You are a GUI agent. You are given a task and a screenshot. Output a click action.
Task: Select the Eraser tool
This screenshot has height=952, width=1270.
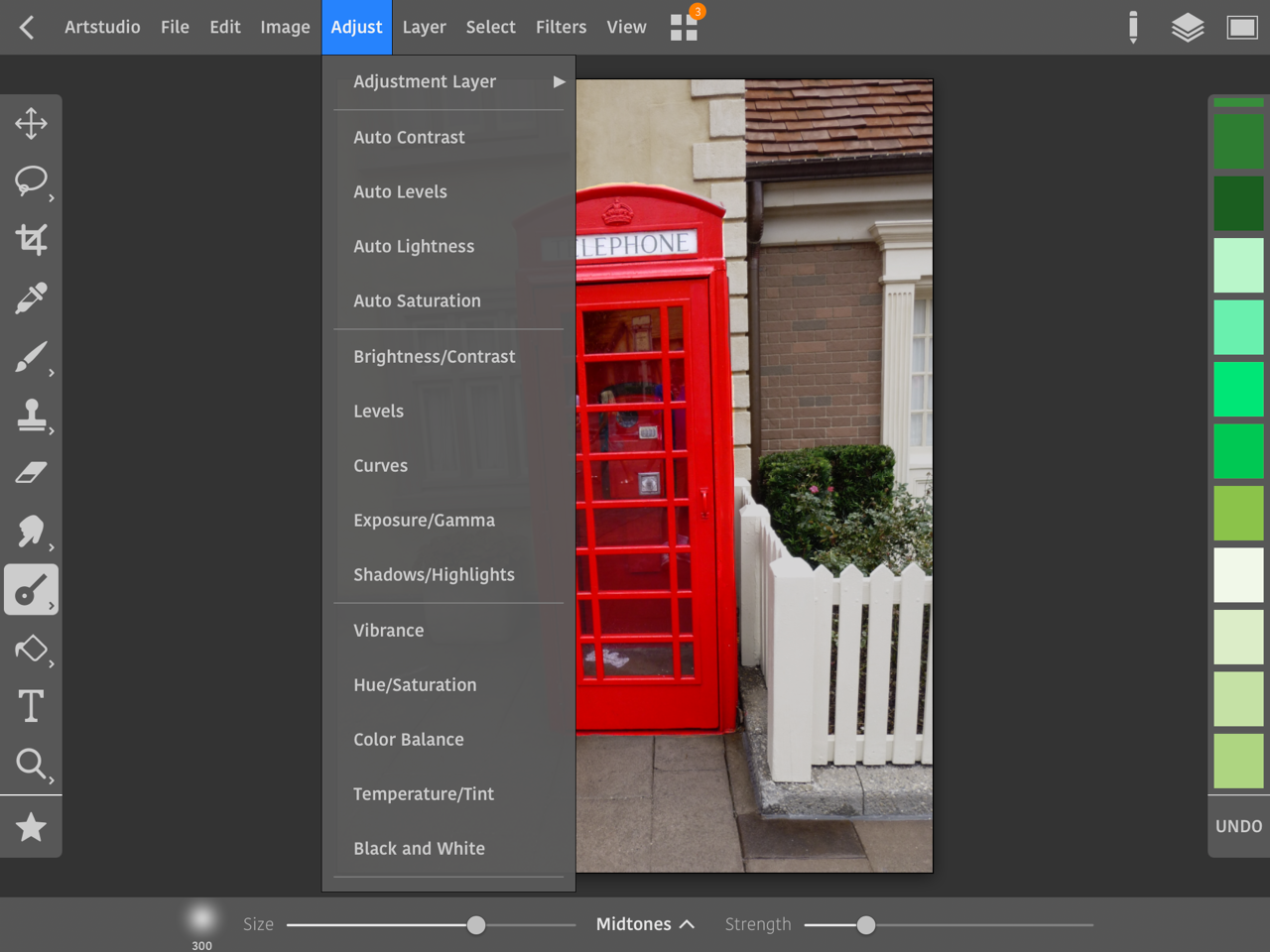[x=31, y=473]
